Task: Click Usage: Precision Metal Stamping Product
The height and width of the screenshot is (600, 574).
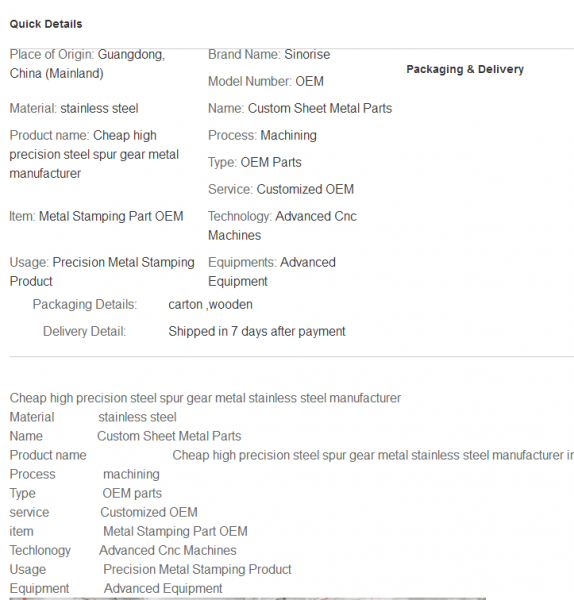Action: 102,272
